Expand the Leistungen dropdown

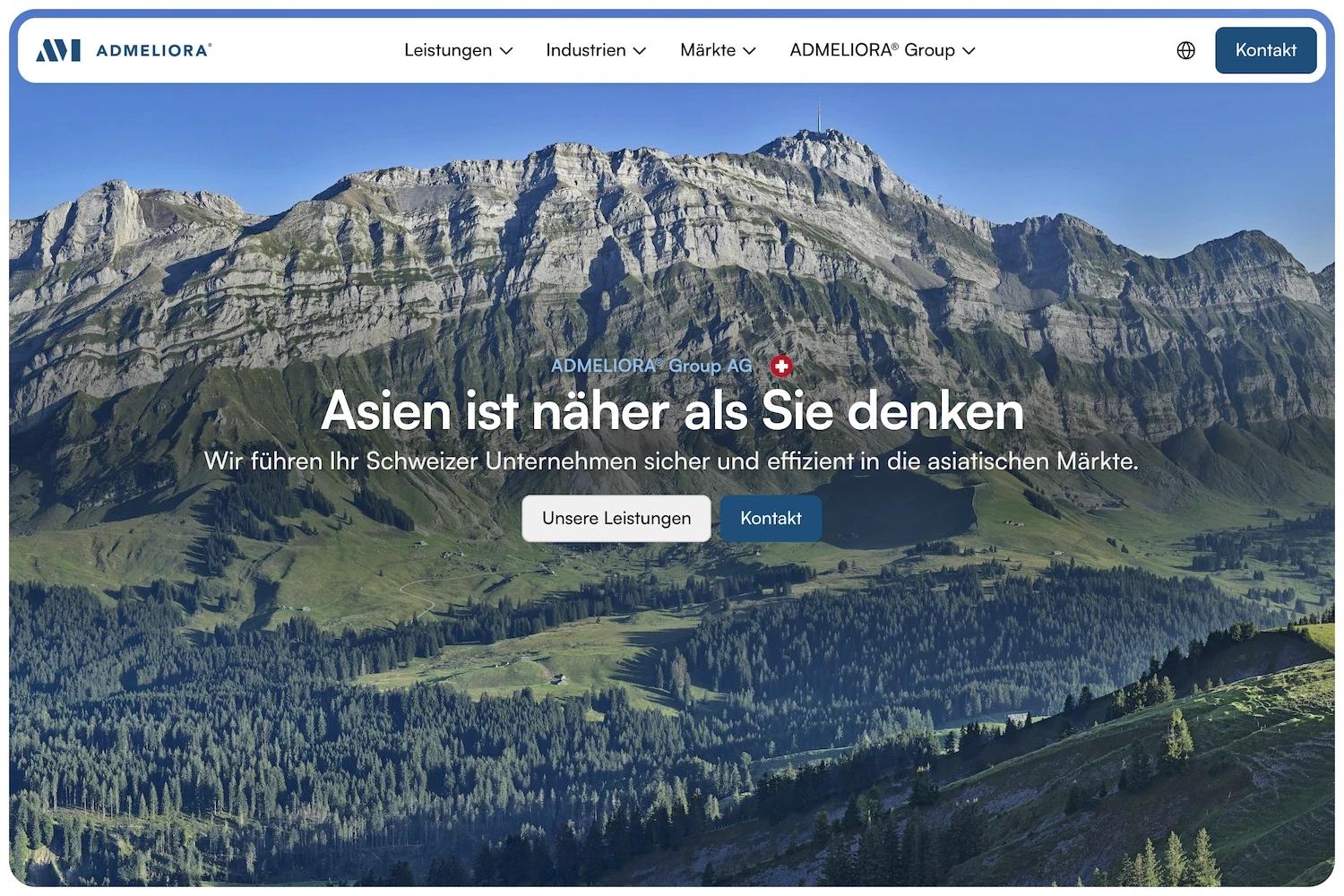(458, 50)
